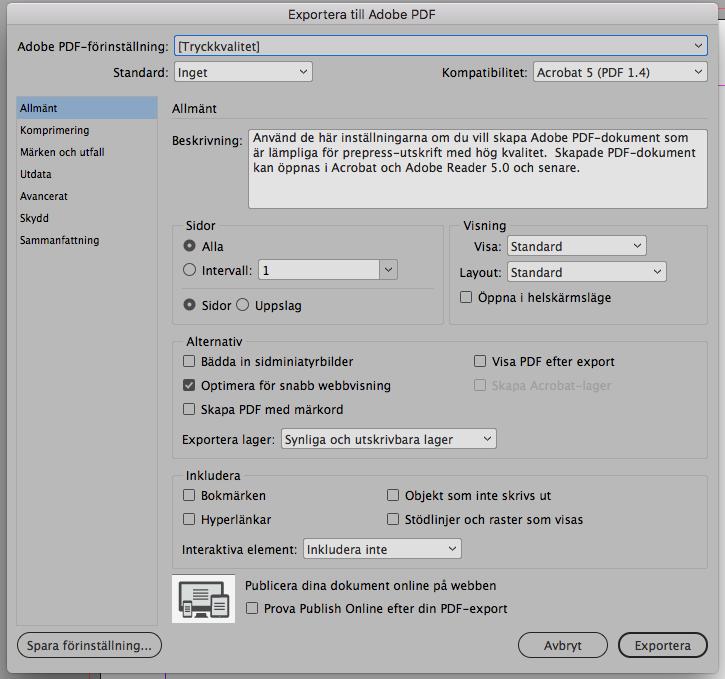Enable Objekt som inte skrivs ut
Image resolution: width=725 pixels, height=679 pixels.
[x=393, y=495]
